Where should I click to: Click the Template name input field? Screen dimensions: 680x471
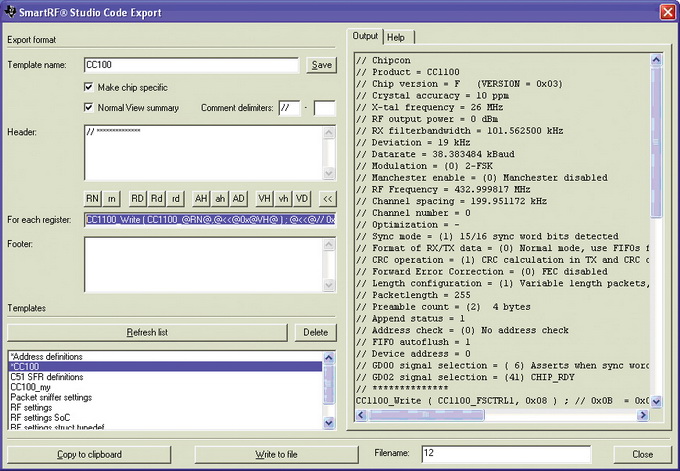(191, 65)
